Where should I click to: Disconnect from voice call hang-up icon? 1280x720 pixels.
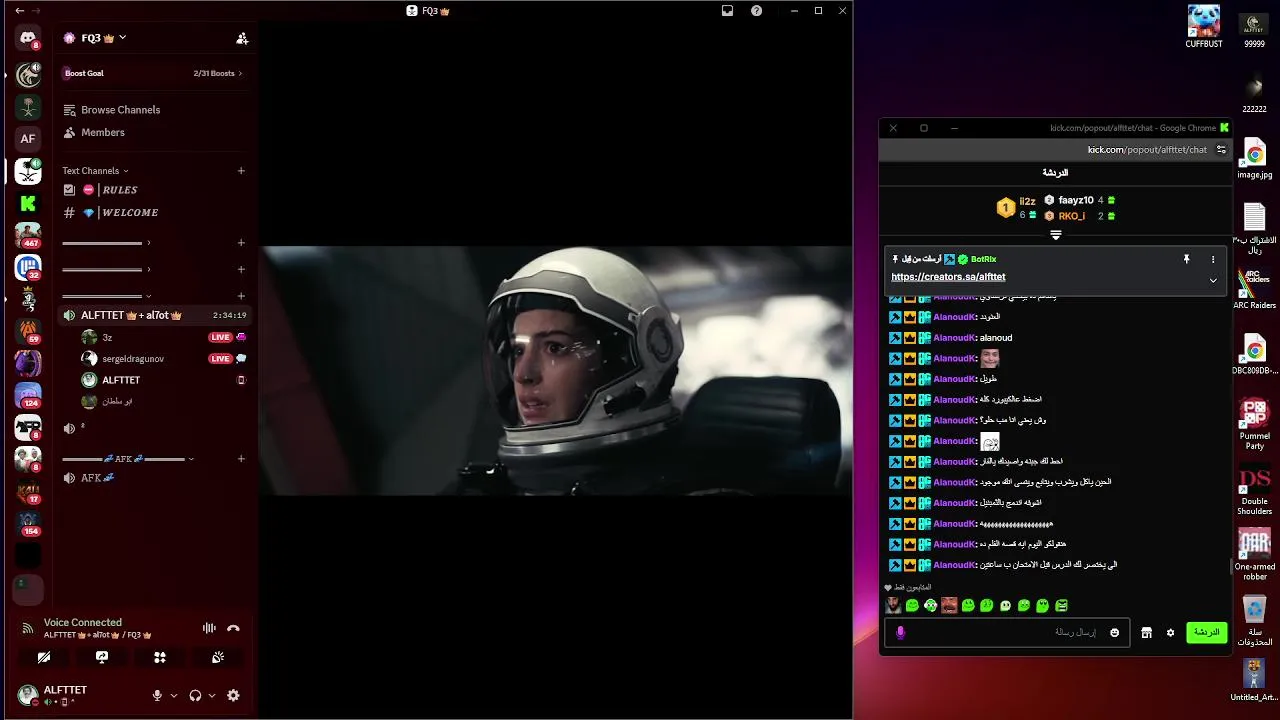[233, 628]
